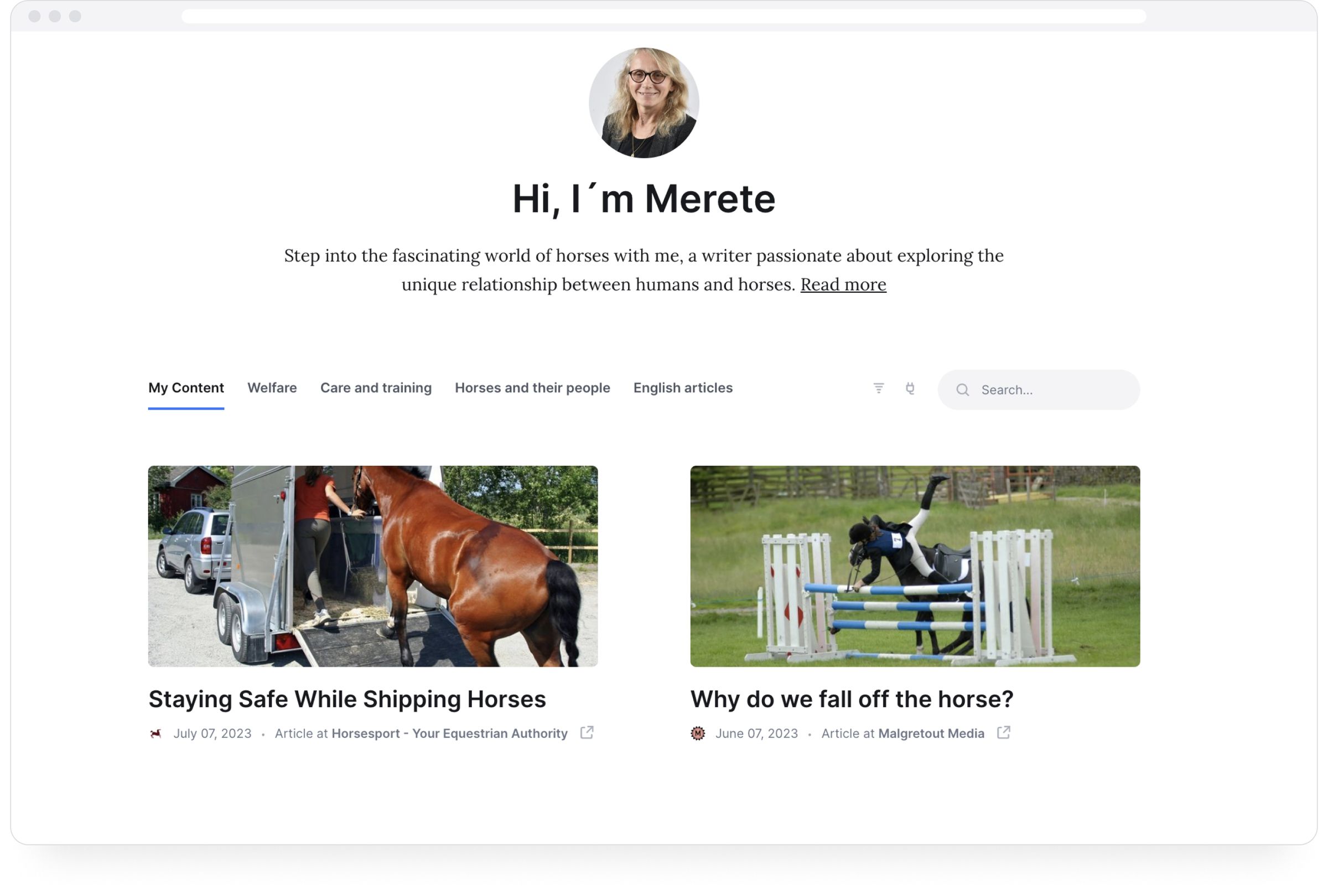1328x896 pixels.
Task: Click the Horsesport - Your Equestrian Authority link
Action: click(449, 733)
